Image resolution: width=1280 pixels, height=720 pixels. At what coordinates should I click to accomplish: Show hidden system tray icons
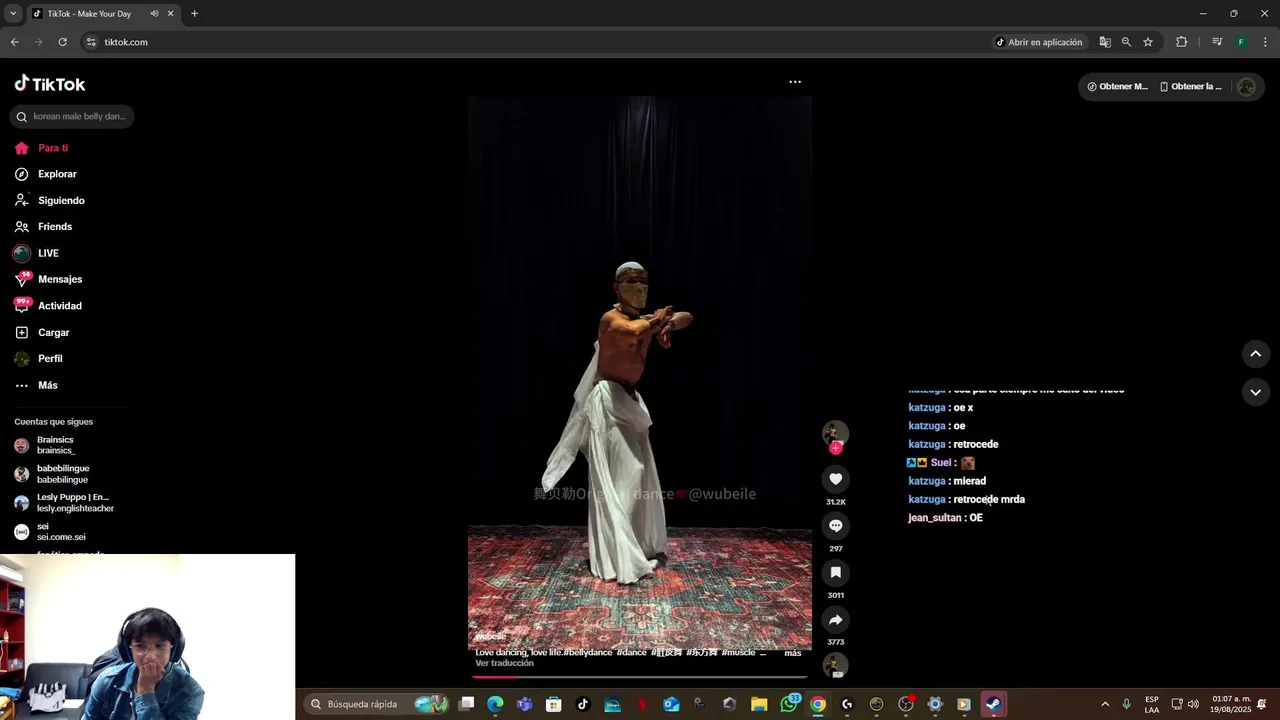pos(1105,704)
